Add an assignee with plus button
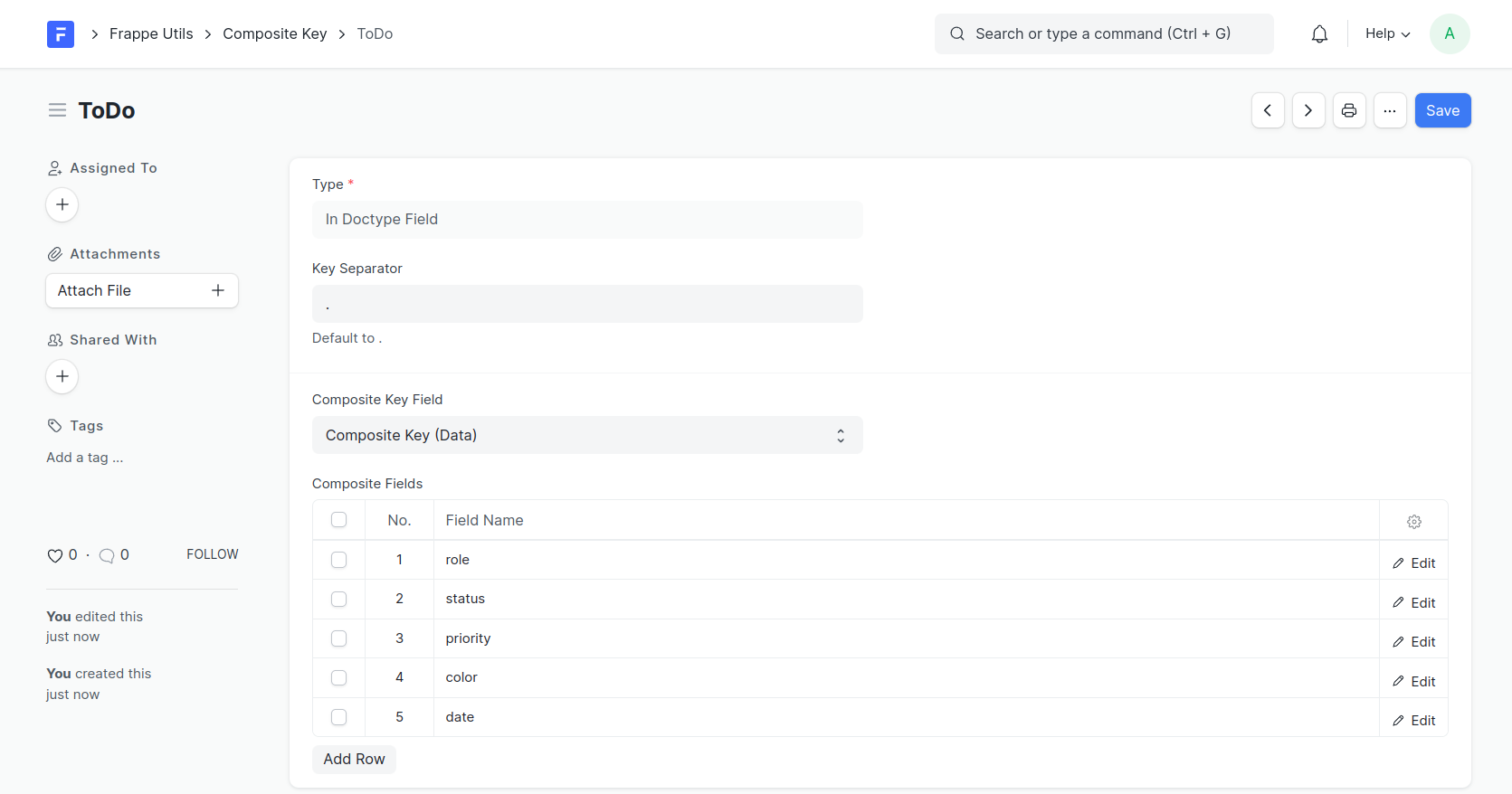Image resolution: width=1512 pixels, height=794 pixels. point(62,204)
